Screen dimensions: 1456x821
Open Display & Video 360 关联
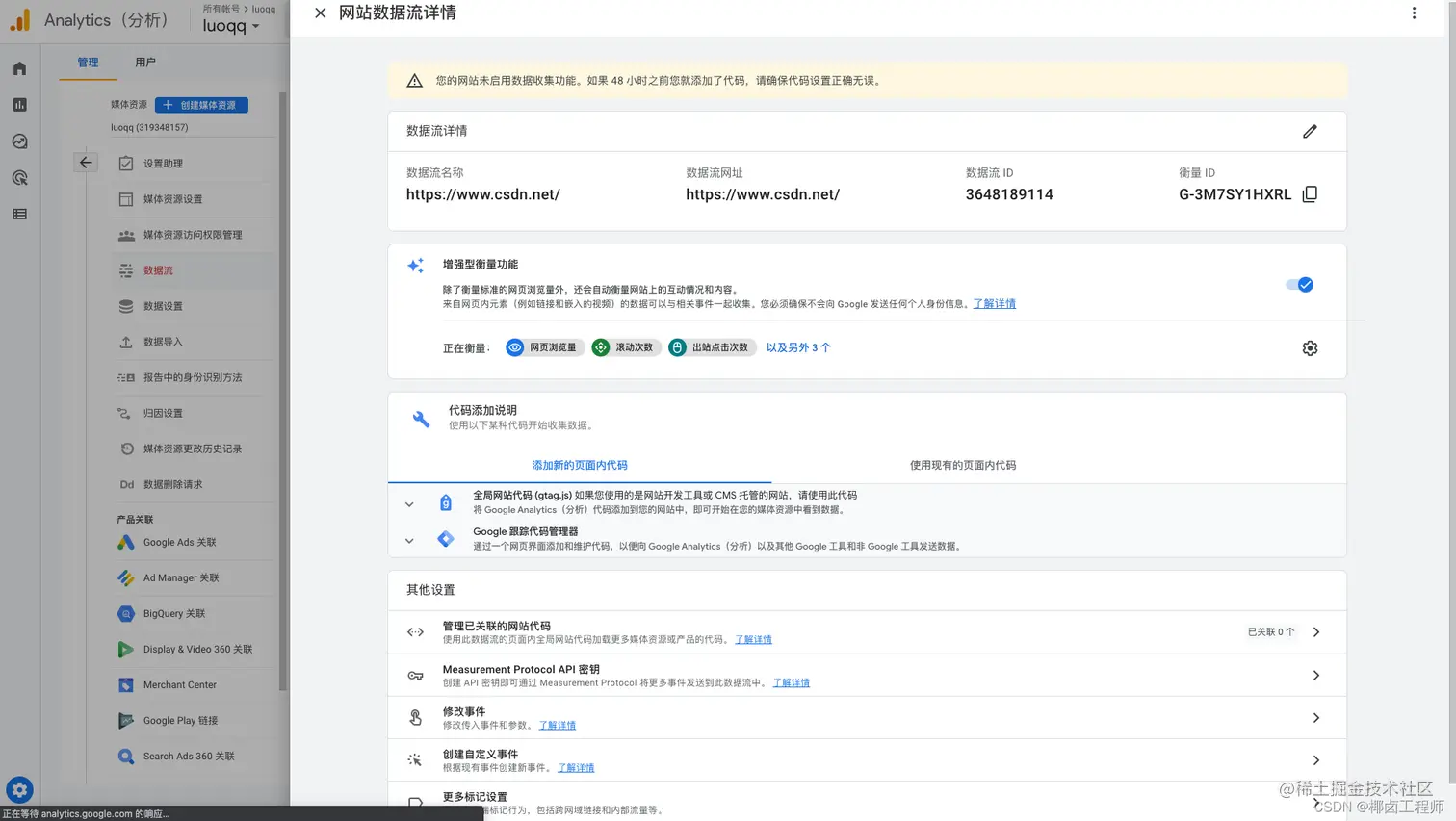[x=193, y=649]
